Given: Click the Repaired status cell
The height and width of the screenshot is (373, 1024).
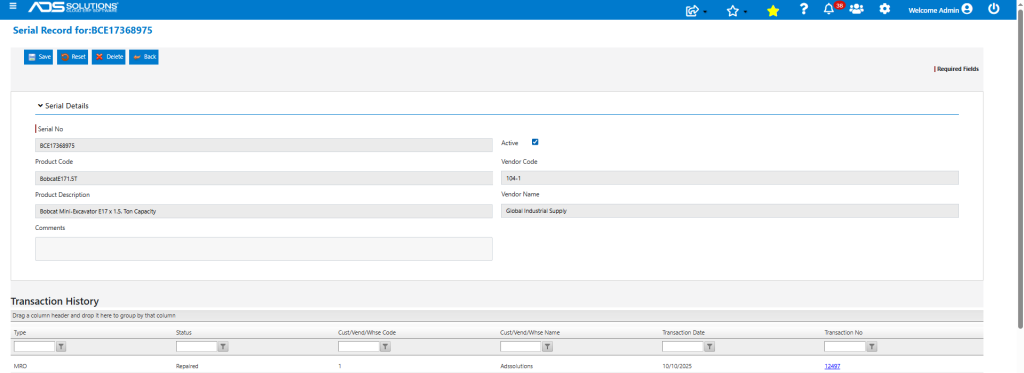Looking at the screenshot, I should pos(186,366).
